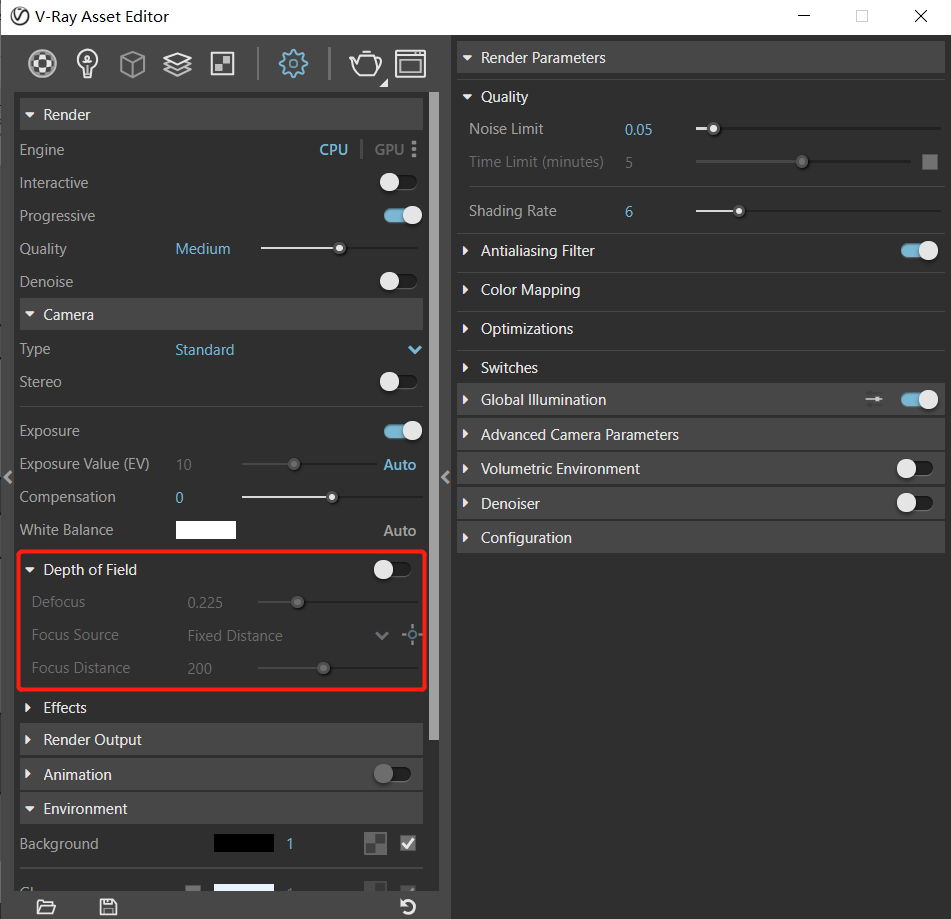Enable Depth of Field switch
Image resolution: width=951 pixels, height=919 pixels.
coord(392,570)
